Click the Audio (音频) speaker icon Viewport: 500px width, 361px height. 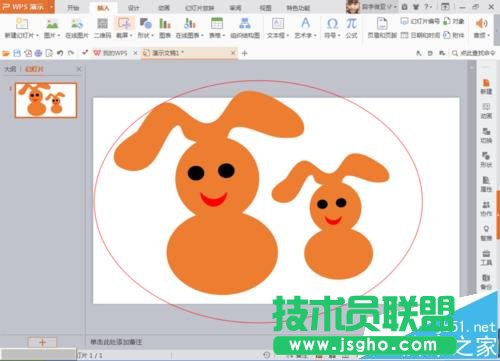tap(481, 24)
